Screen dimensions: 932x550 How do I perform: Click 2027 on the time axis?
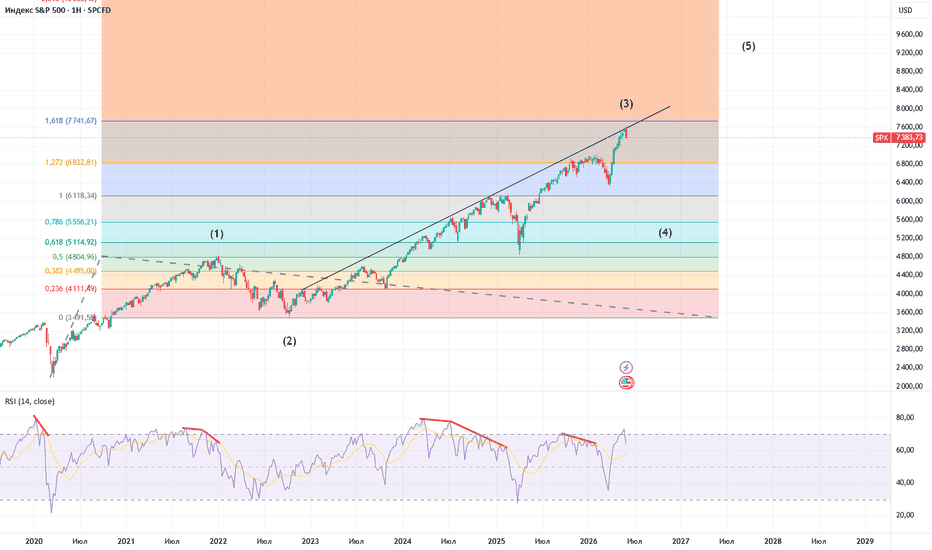pyautogui.click(x=681, y=541)
